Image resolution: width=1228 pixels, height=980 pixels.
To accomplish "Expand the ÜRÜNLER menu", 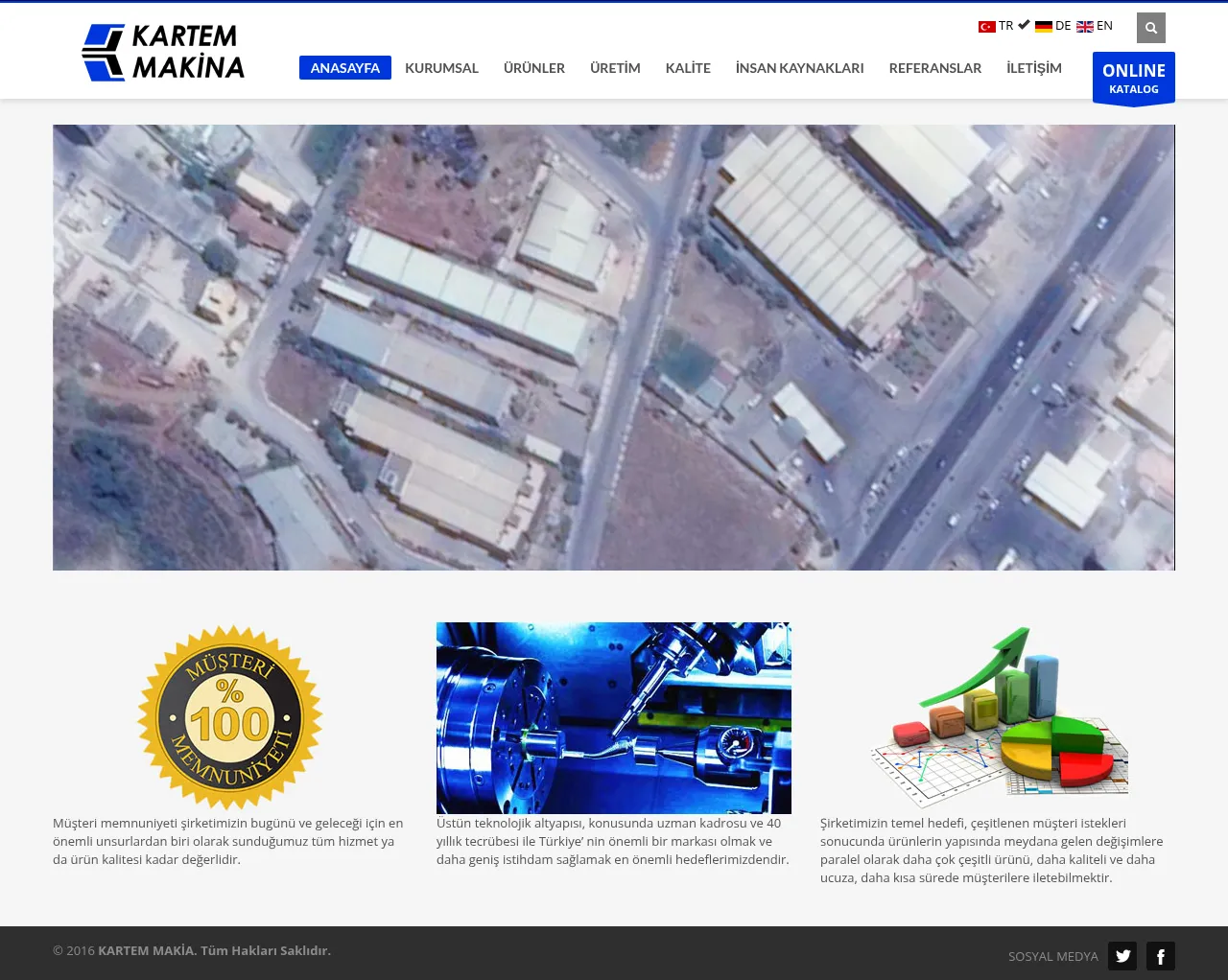I will 533,68.
